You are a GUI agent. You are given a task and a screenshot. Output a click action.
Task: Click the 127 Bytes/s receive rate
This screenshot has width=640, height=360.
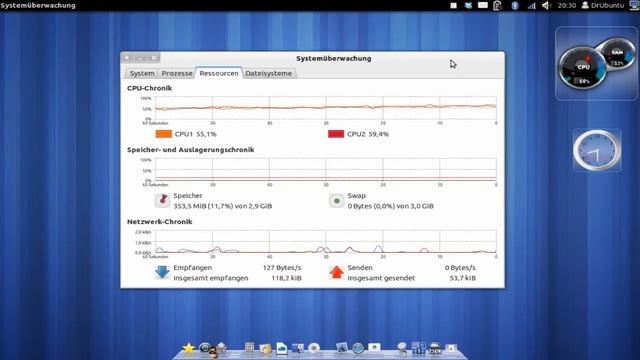pos(282,268)
